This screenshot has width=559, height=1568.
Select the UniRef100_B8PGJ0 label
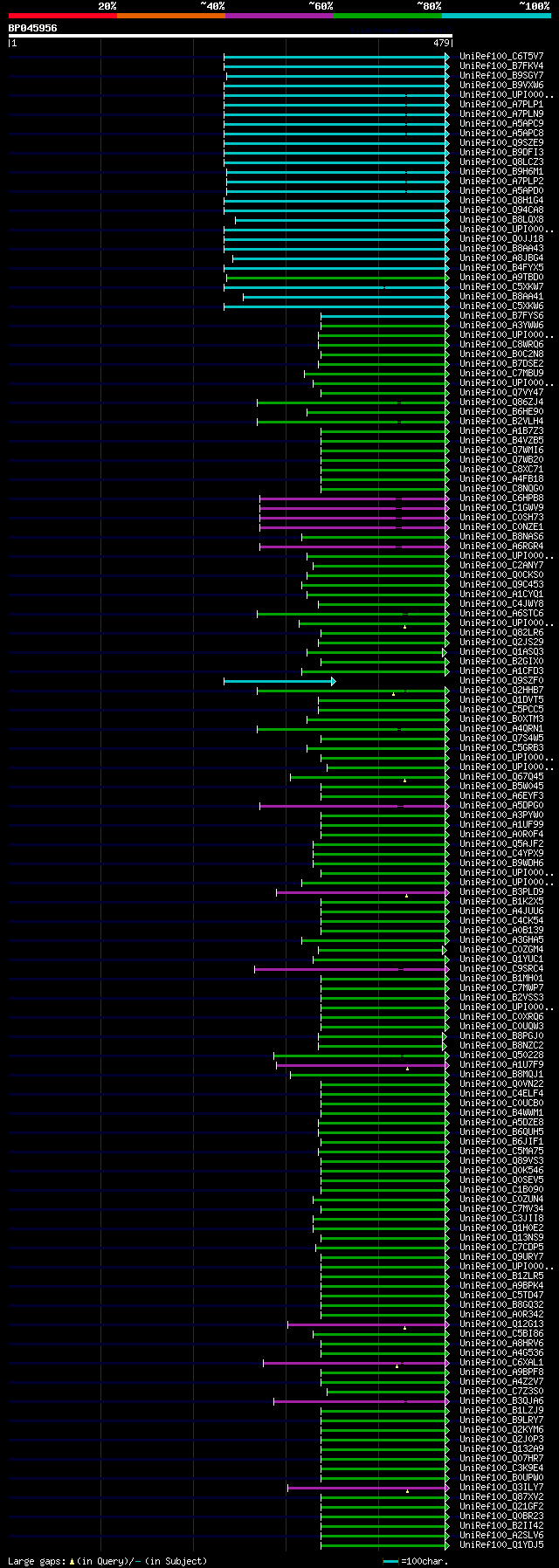pyautogui.click(x=501, y=1036)
